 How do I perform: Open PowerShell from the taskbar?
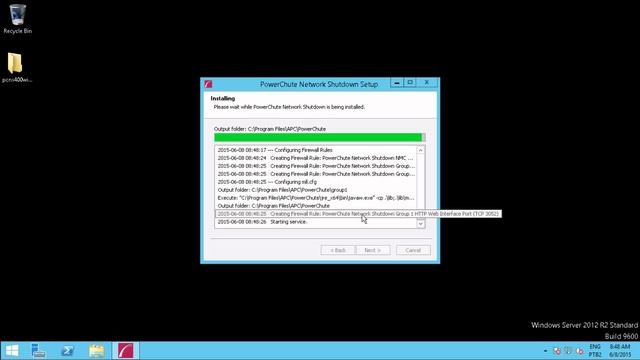(67, 351)
